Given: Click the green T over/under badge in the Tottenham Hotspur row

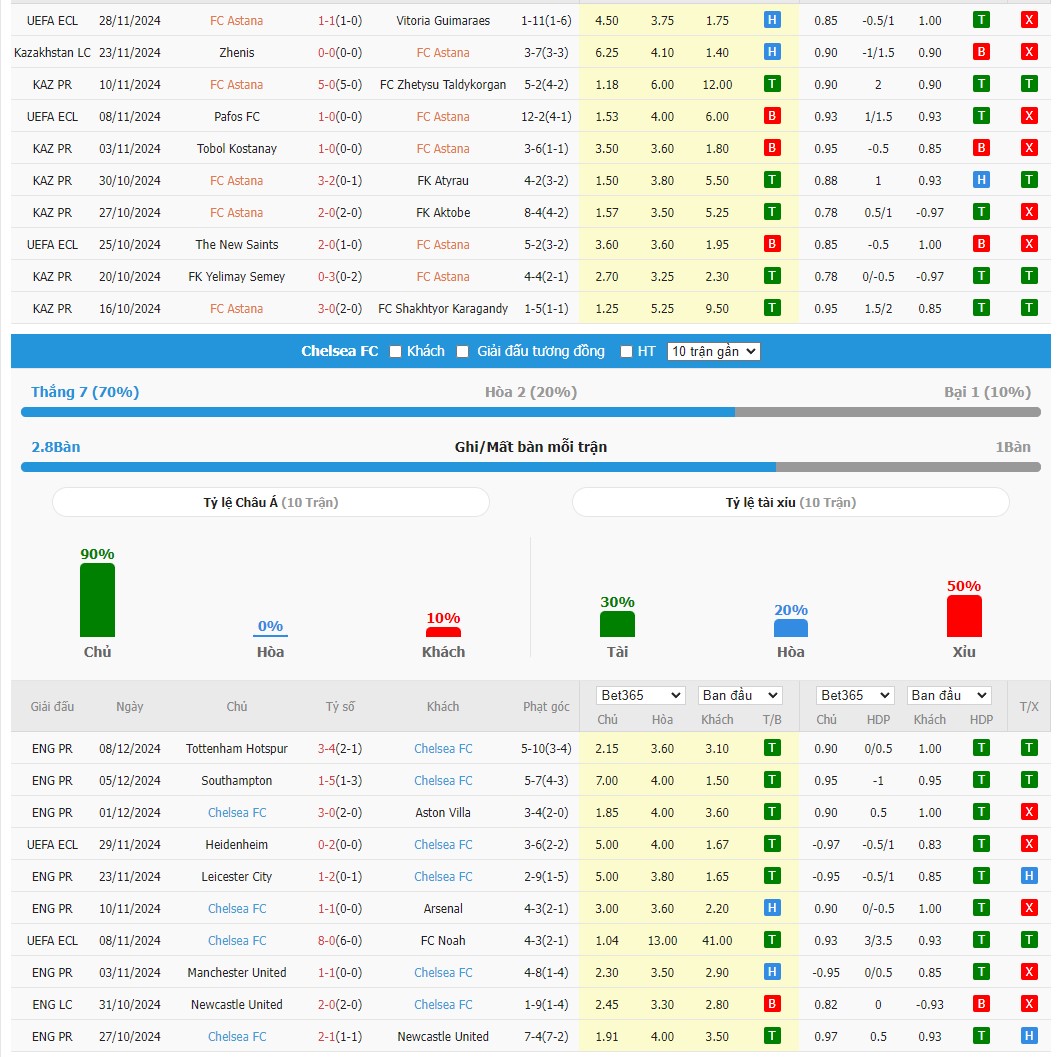Looking at the screenshot, I should tap(1029, 748).
